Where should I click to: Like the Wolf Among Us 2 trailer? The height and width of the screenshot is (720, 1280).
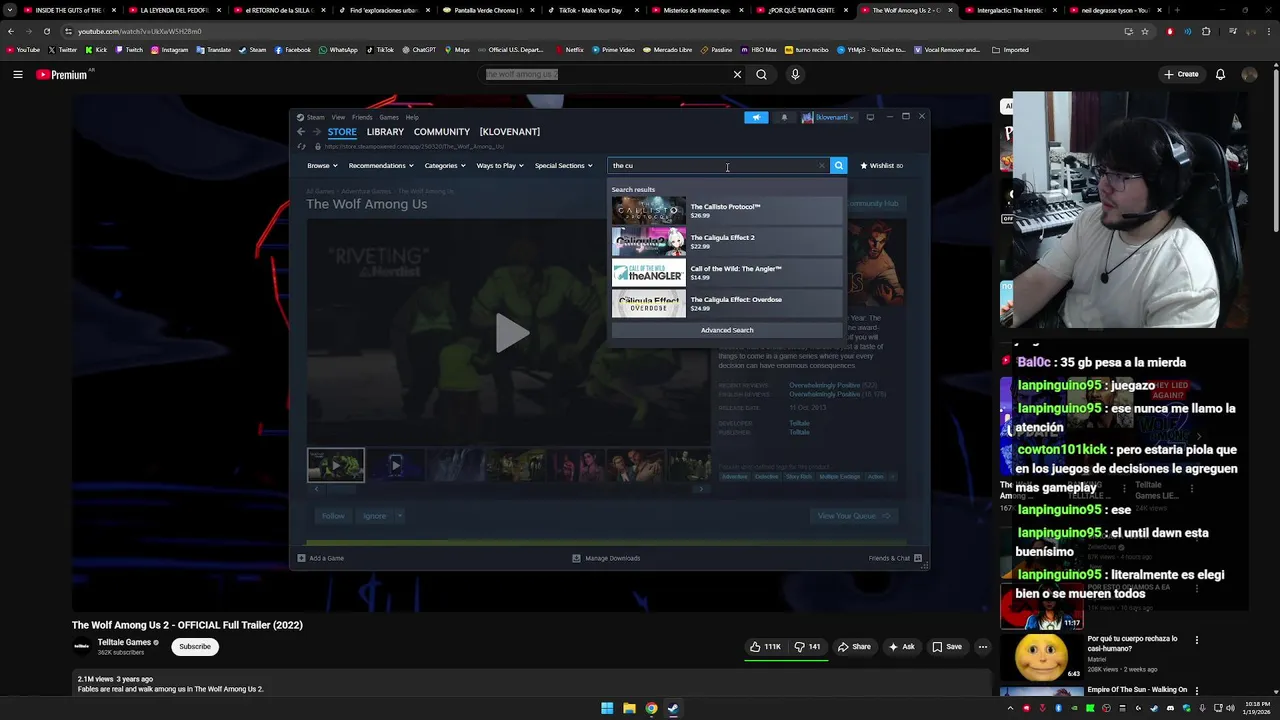(767, 647)
